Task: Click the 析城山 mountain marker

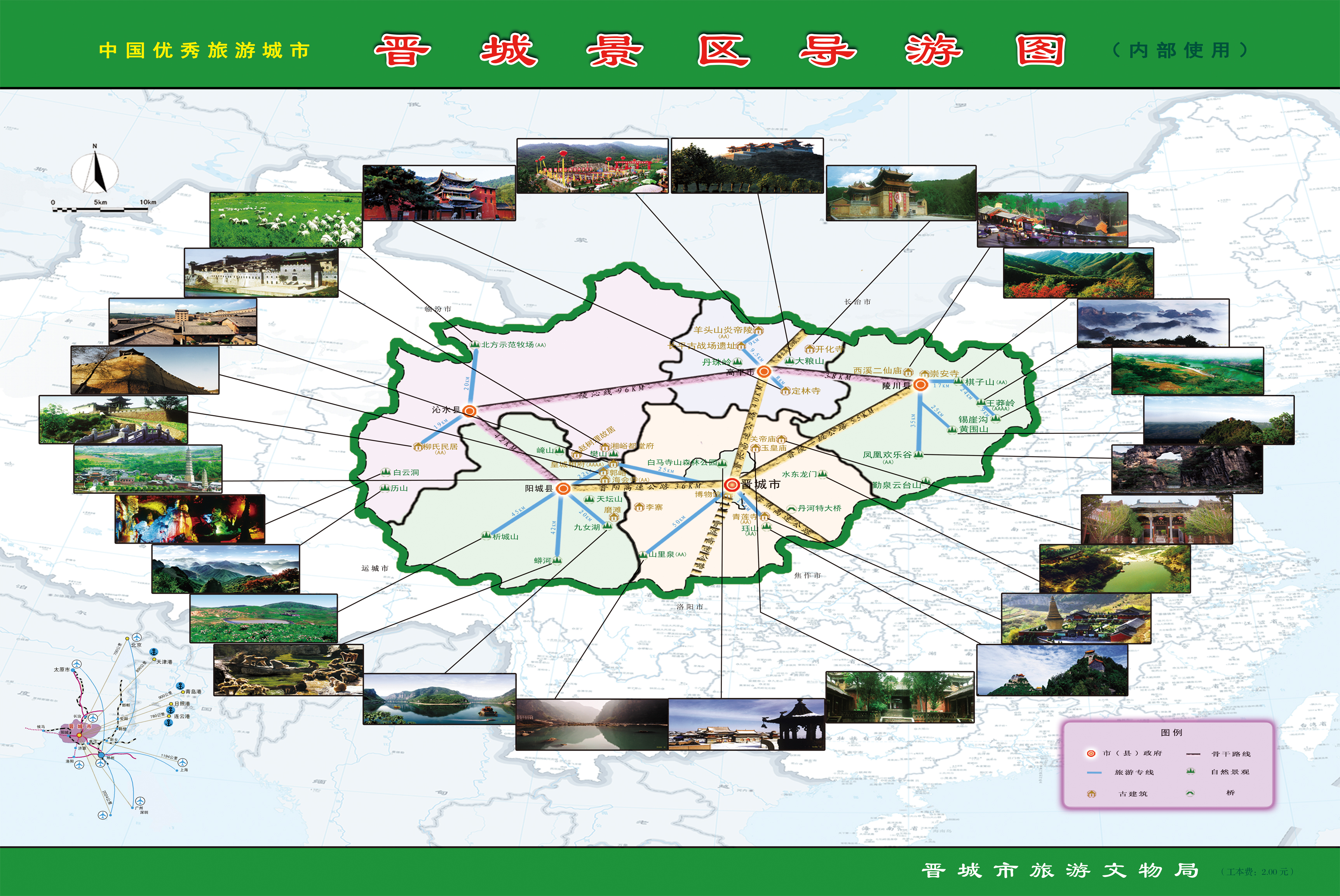Action: (486, 536)
